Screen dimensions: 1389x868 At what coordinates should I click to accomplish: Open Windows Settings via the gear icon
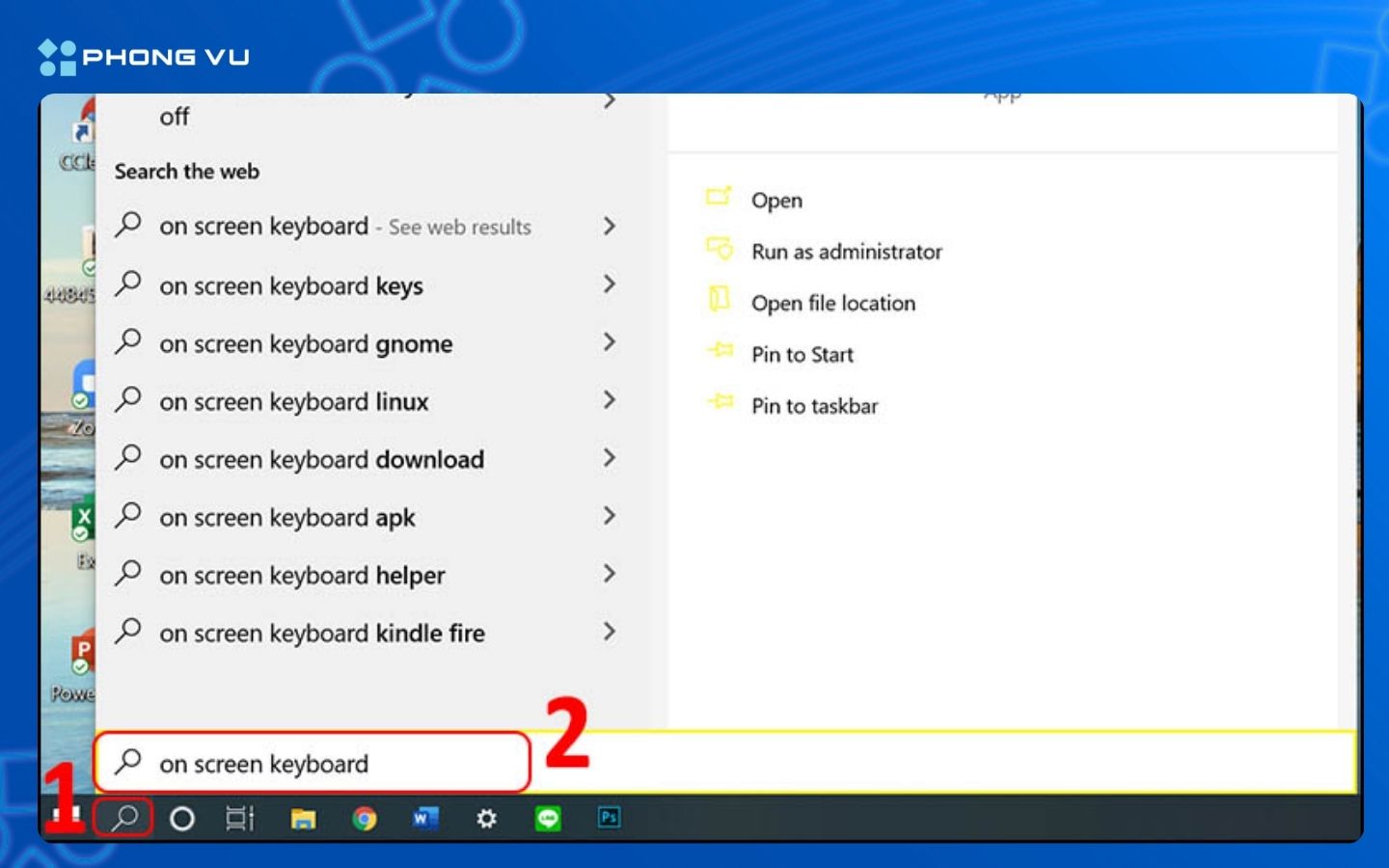coord(486,819)
